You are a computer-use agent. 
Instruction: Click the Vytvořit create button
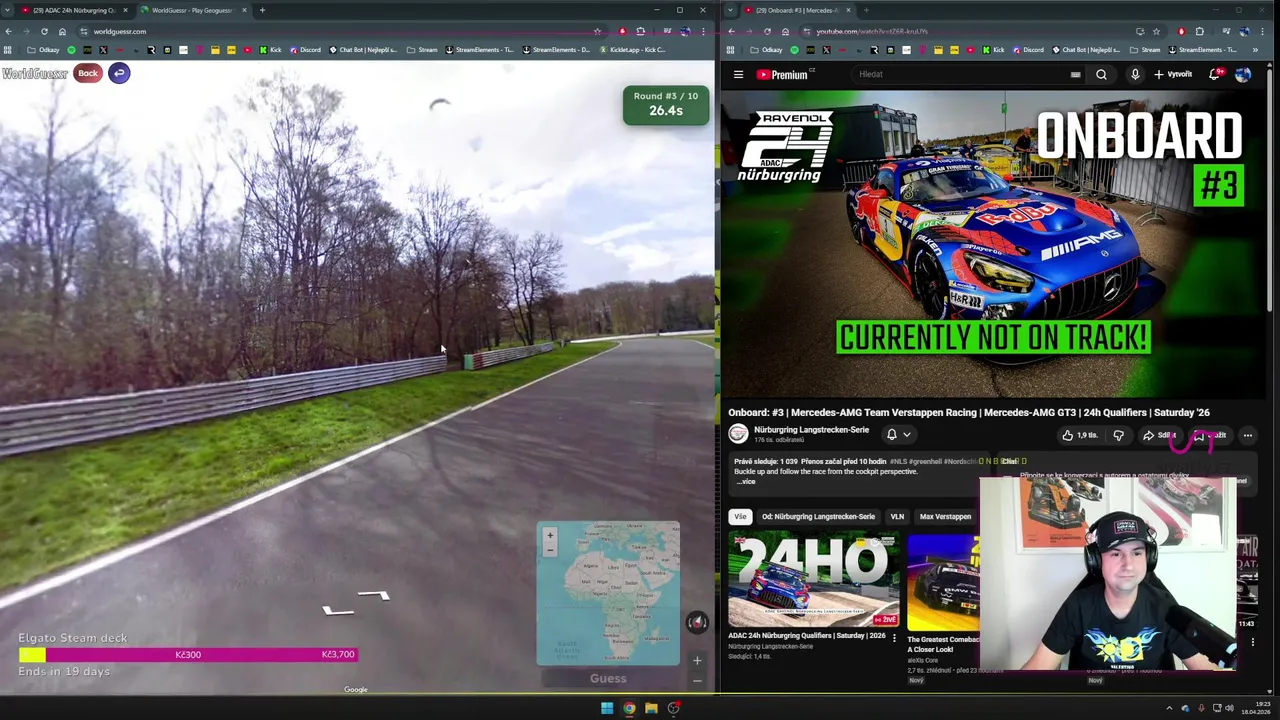[1173, 74]
